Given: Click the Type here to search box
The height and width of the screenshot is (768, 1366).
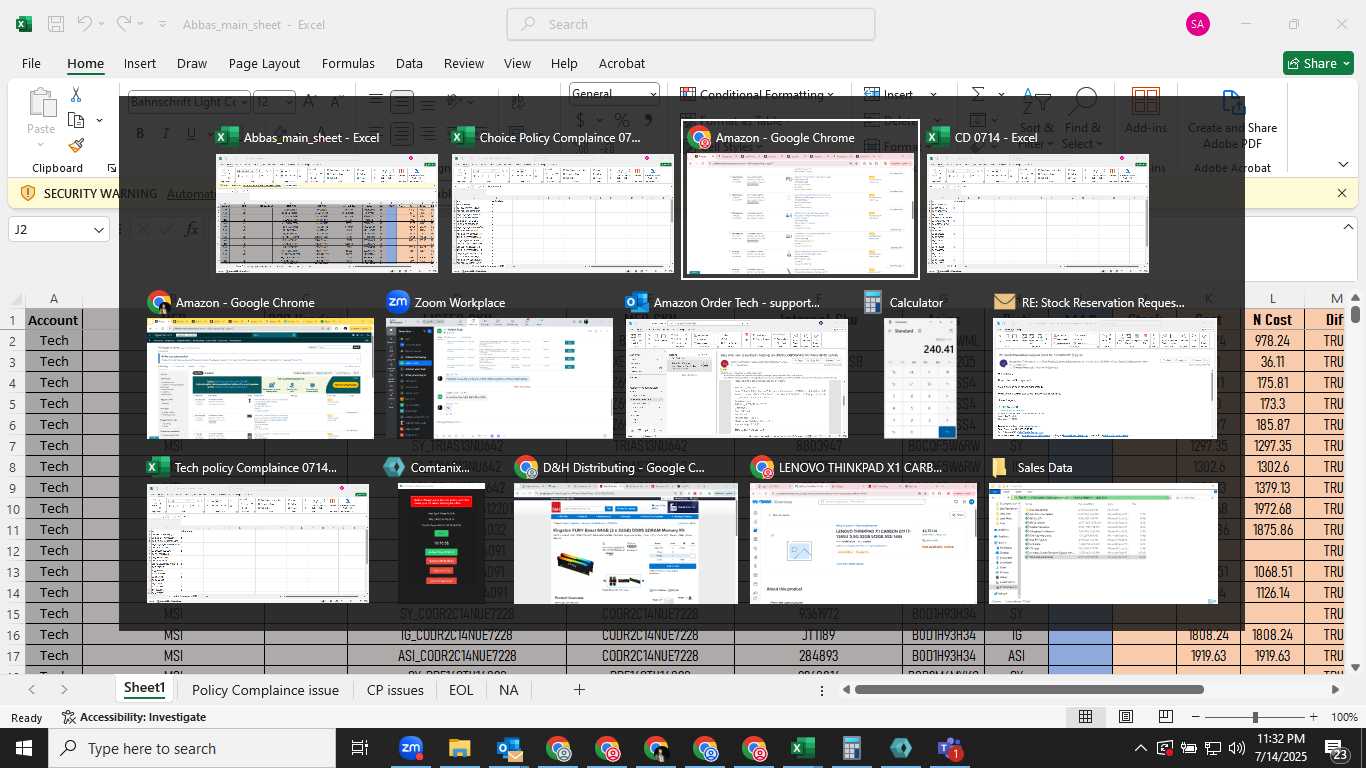Looking at the screenshot, I should 192,748.
